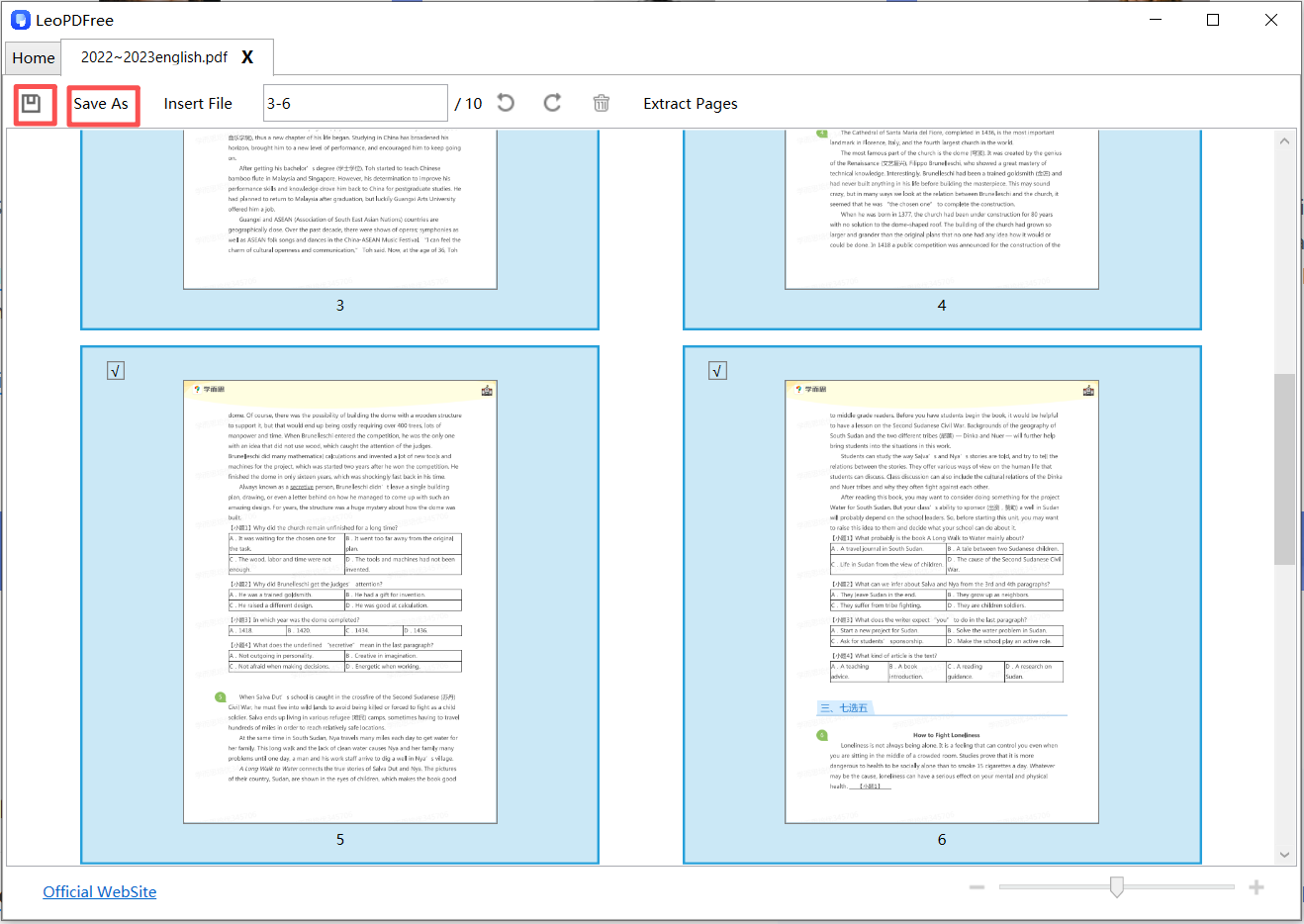
Task: Switch to the Home tab
Action: (x=33, y=57)
